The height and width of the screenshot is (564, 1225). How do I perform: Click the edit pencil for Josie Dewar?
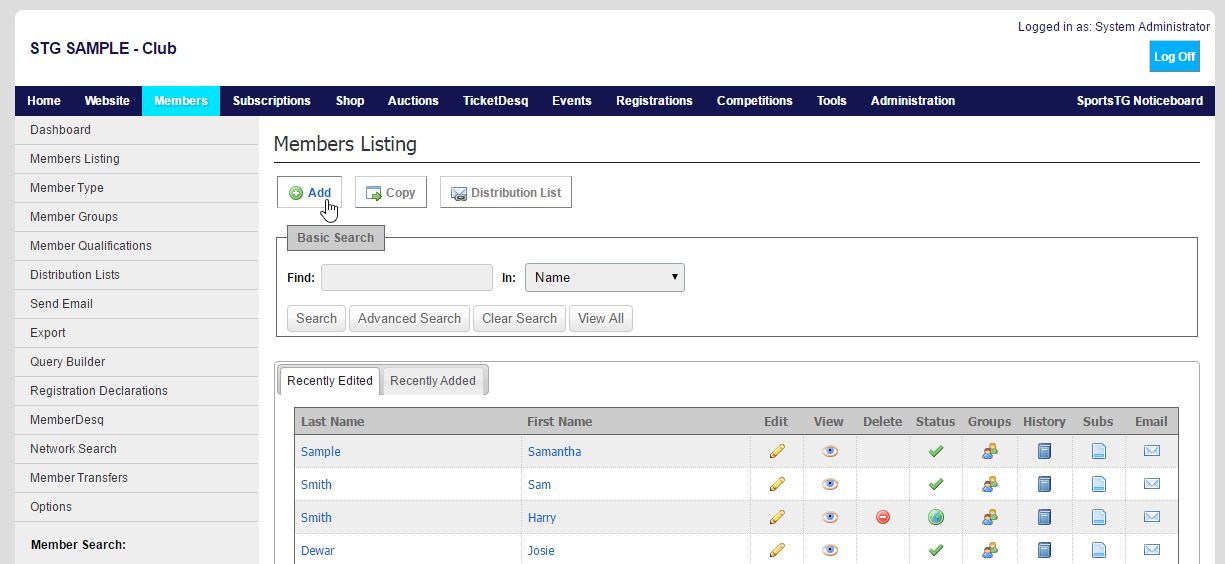click(x=777, y=550)
